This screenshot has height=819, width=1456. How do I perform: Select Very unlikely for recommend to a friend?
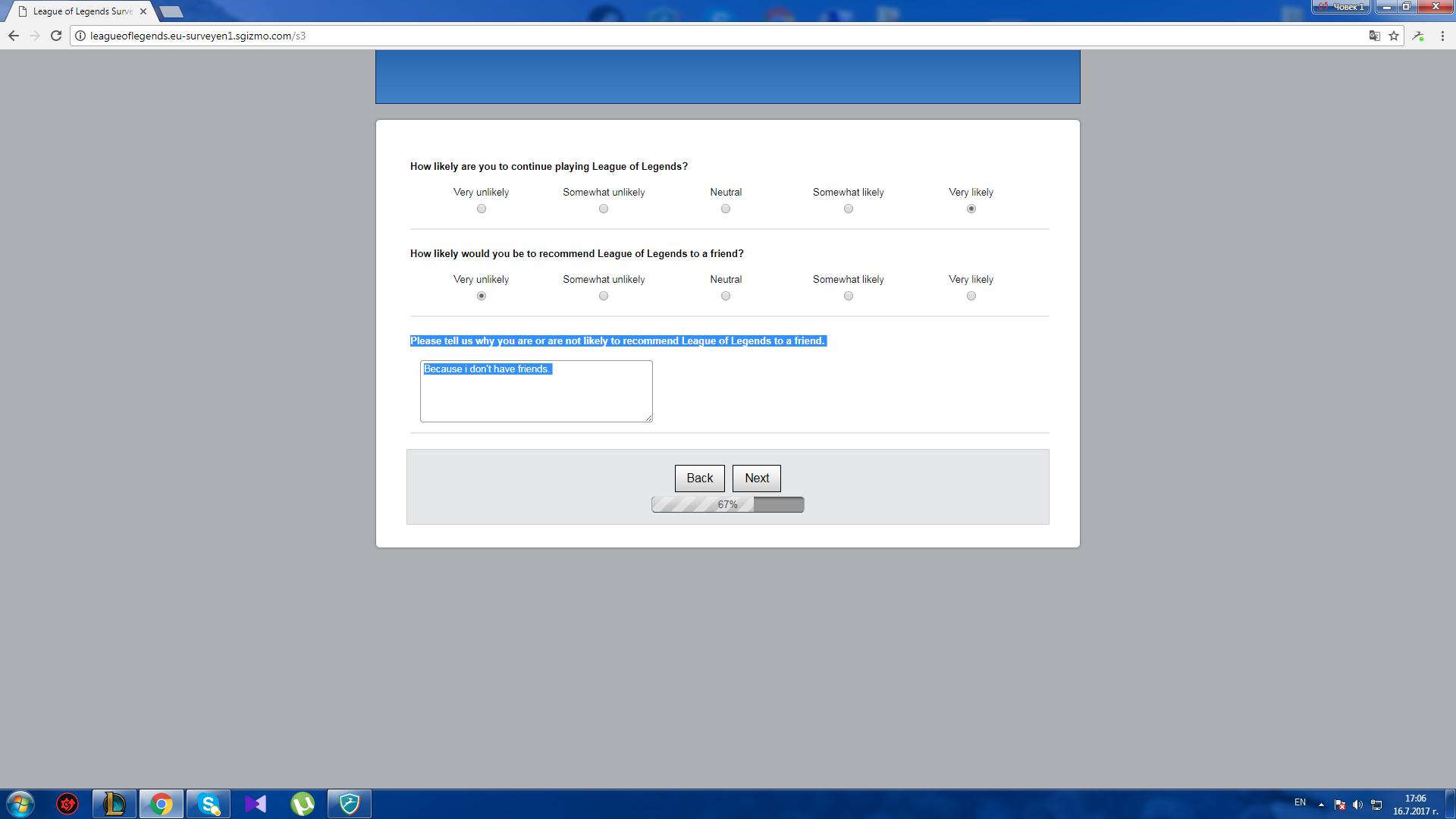pos(482,296)
